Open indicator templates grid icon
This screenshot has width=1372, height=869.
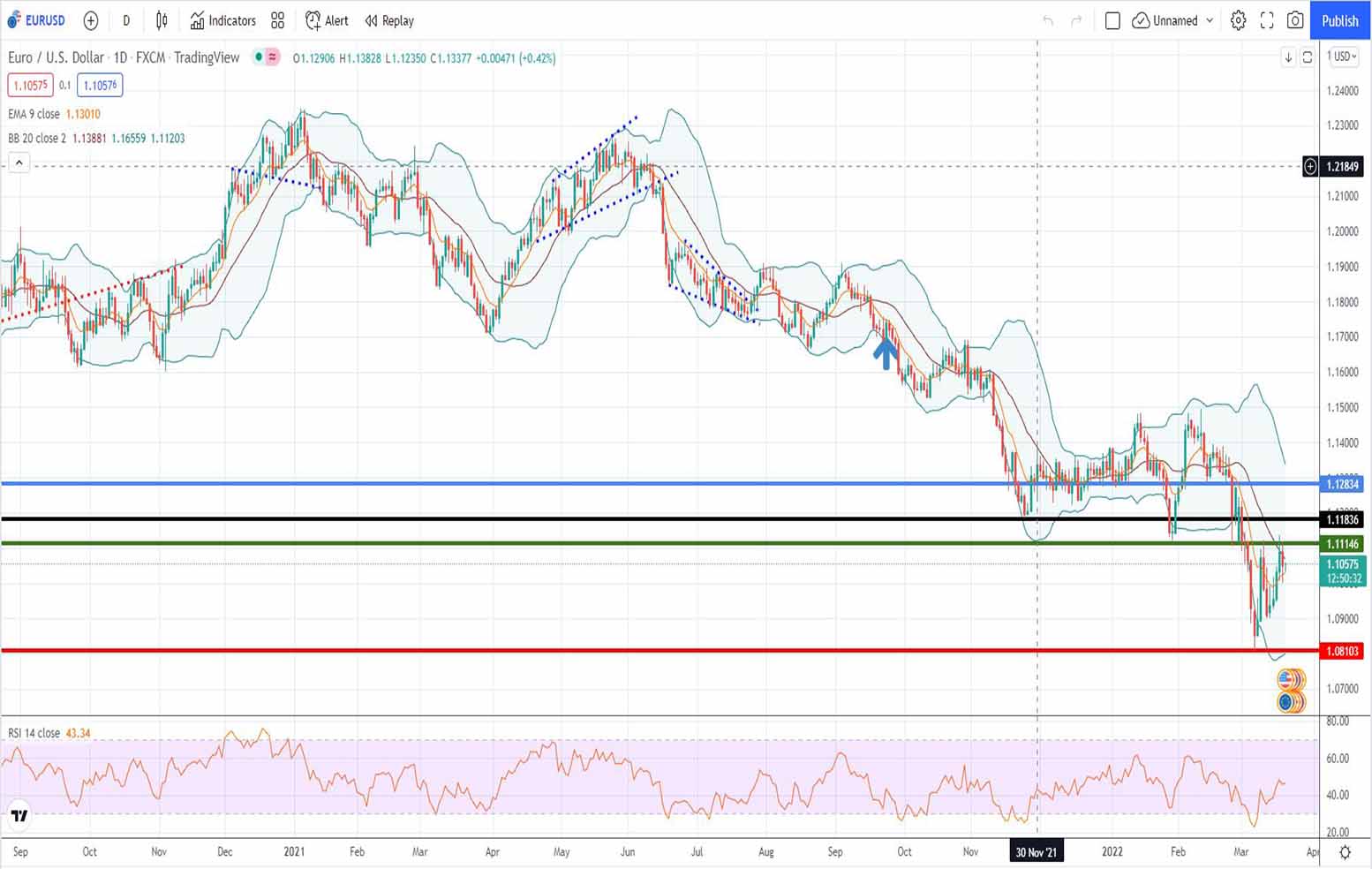[x=278, y=20]
